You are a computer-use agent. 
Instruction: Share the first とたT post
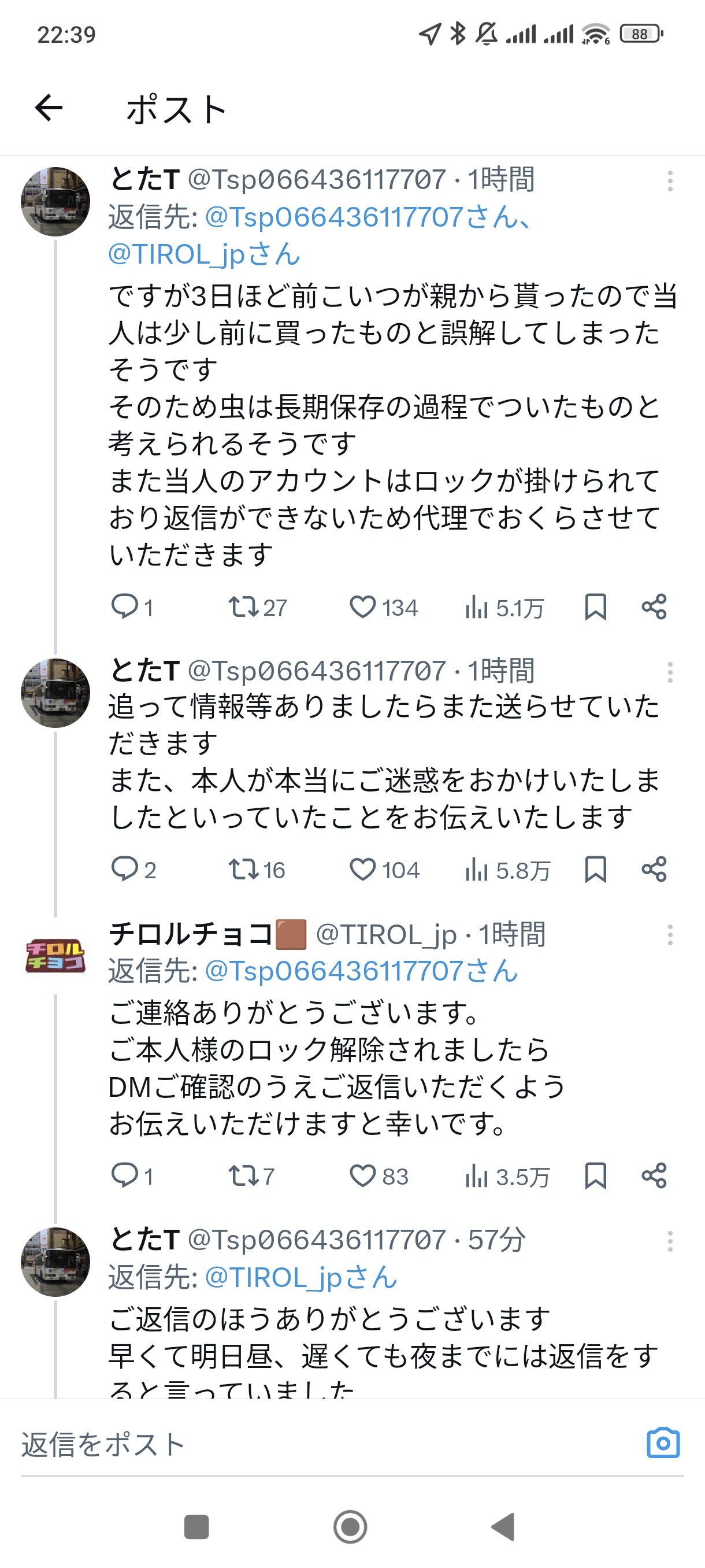click(654, 607)
